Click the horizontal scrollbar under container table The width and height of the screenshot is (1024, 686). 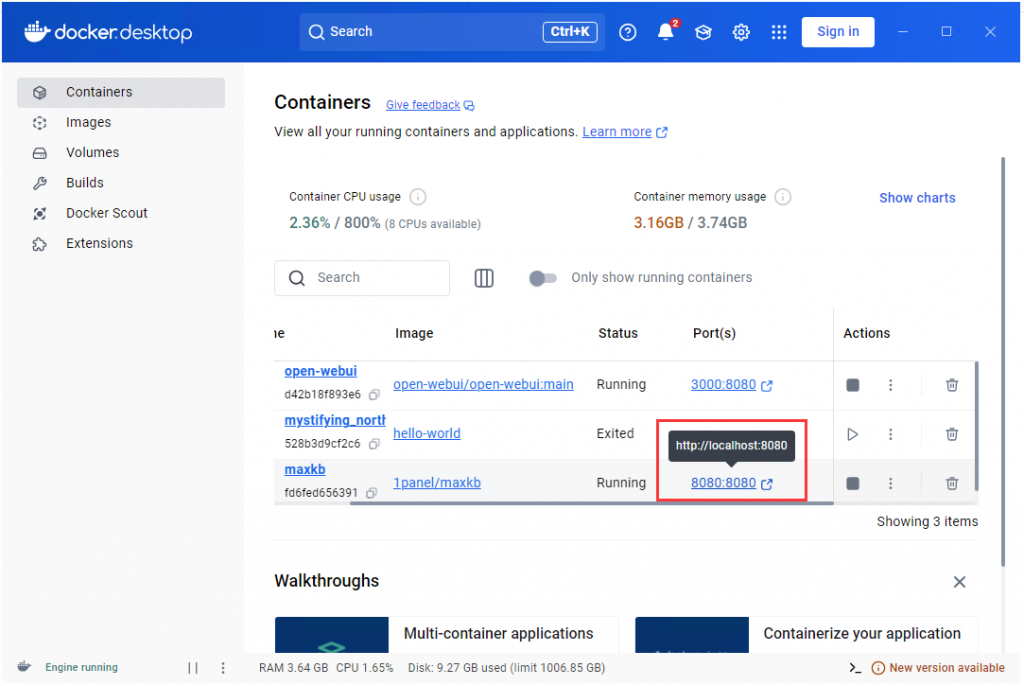coord(590,503)
